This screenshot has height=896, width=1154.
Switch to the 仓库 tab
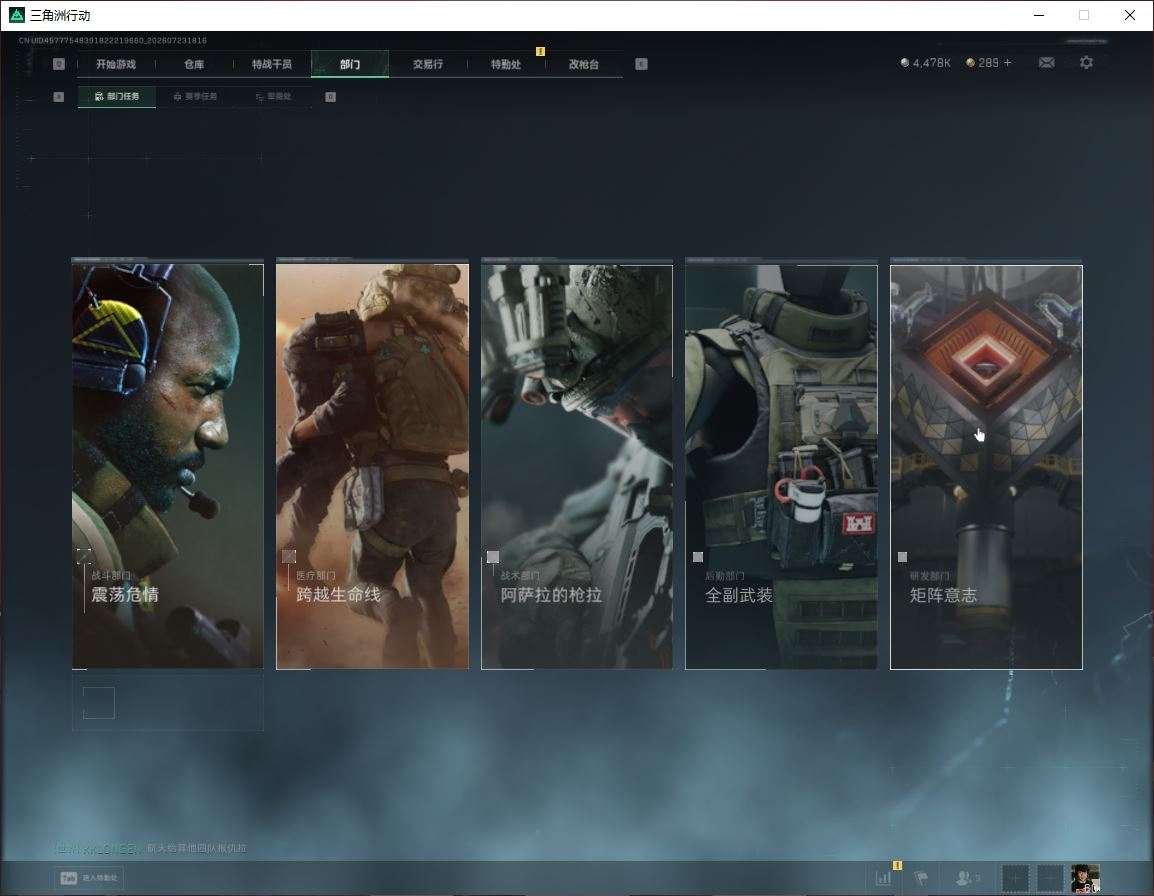(194, 64)
